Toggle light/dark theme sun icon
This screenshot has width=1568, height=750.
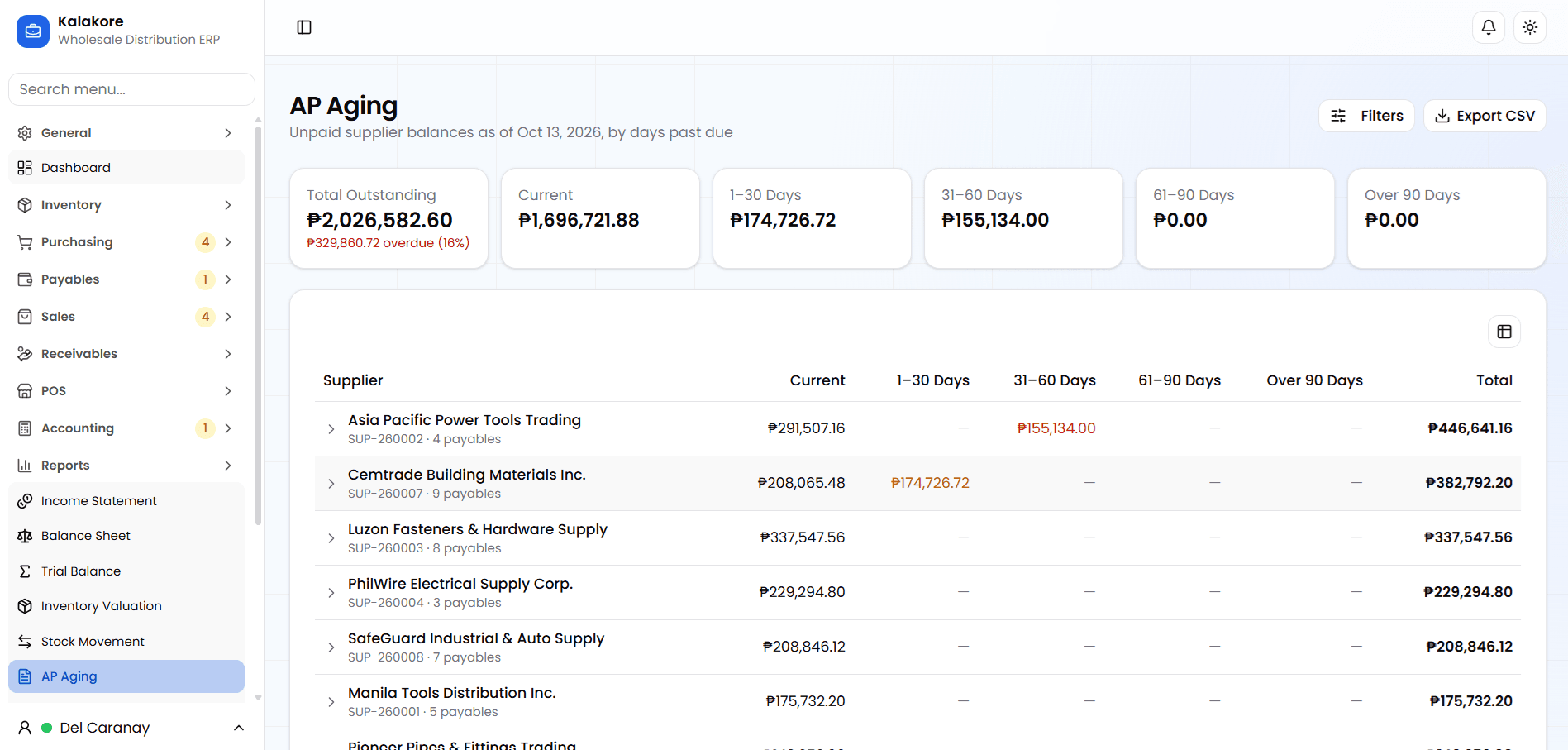click(1530, 27)
